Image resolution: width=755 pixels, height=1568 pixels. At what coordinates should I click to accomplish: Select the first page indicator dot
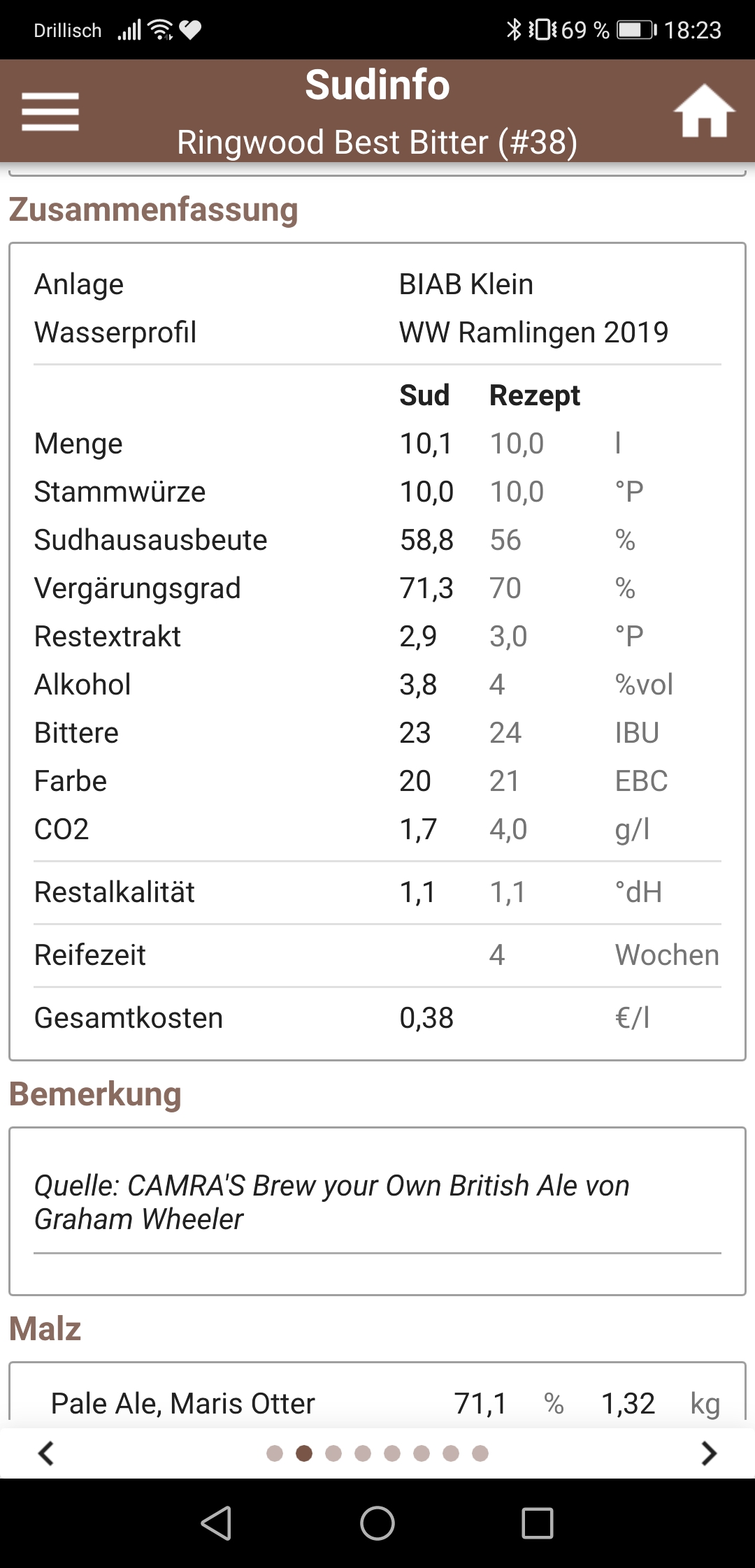tap(275, 1453)
